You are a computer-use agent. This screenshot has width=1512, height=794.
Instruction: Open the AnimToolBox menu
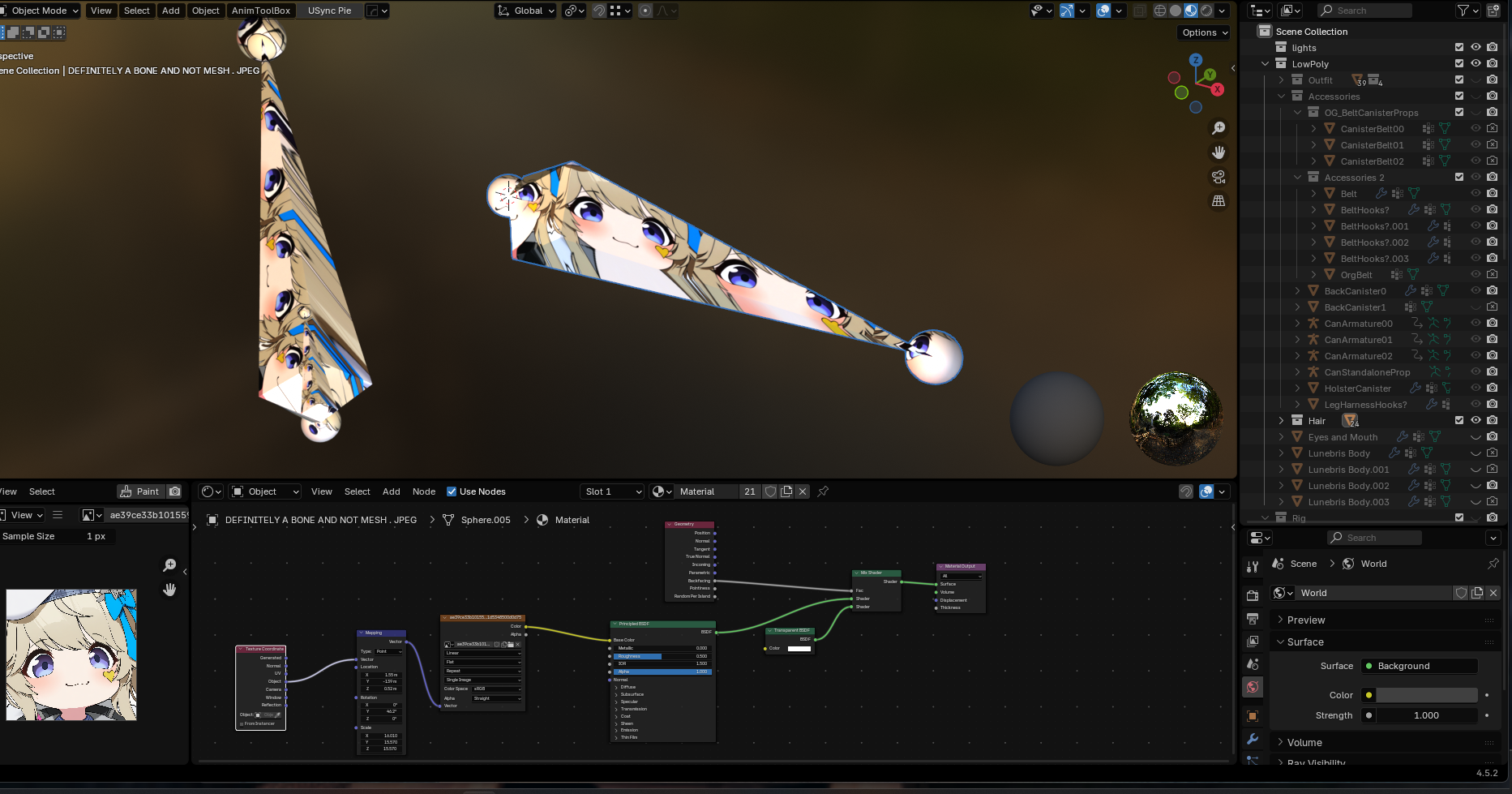click(x=261, y=11)
